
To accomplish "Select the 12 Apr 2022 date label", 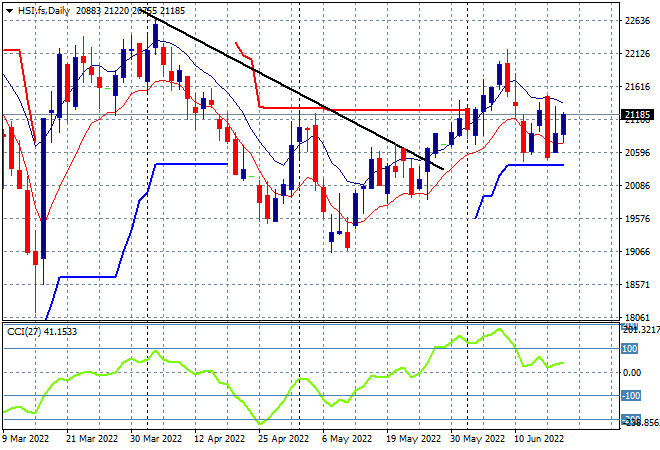I will tap(219, 439).
